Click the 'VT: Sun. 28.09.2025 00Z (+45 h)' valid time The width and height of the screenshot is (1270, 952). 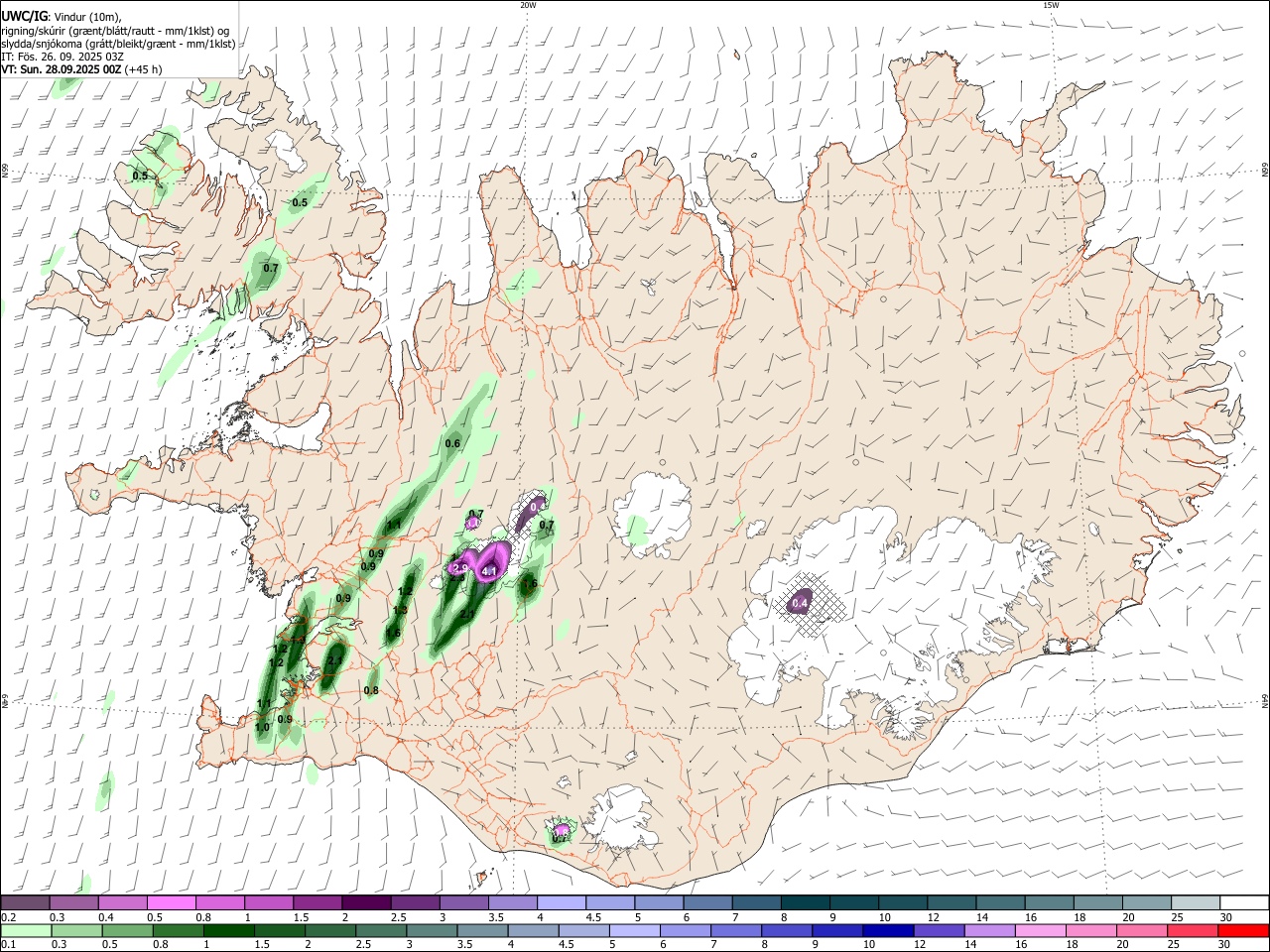tap(81, 69)
